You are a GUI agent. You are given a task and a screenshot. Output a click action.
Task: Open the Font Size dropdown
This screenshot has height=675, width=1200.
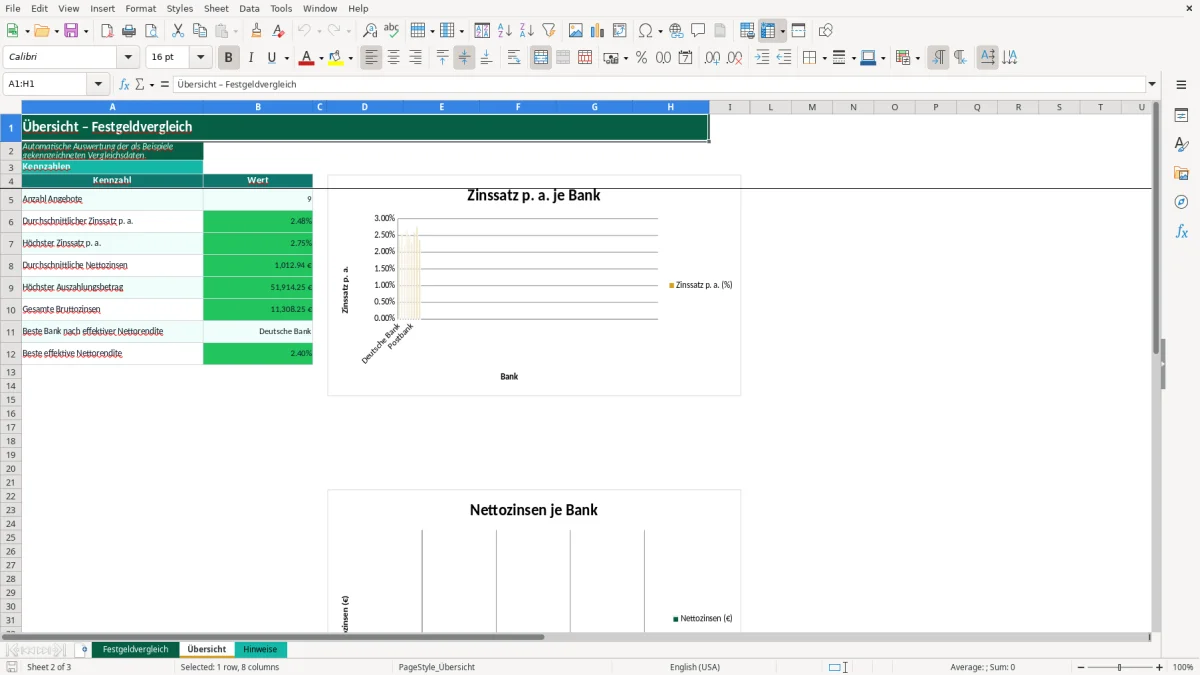[200, 58]
